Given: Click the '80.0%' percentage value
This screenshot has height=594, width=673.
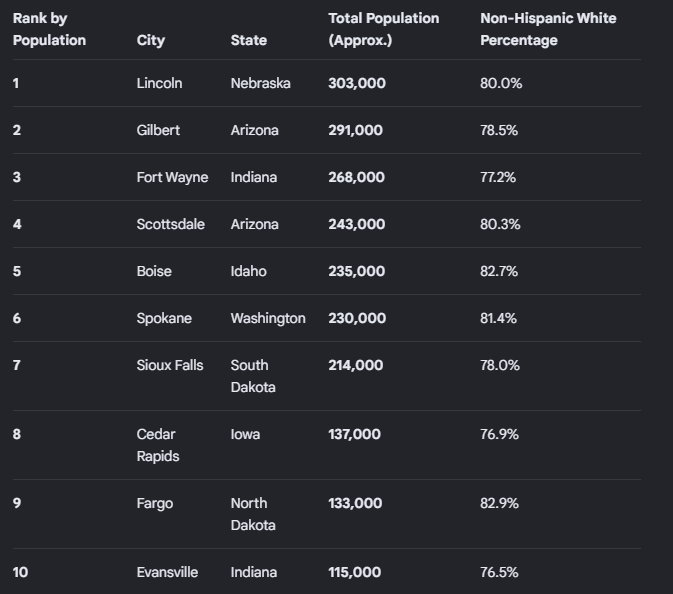Looking at the screenshot, I should point(501,83).
